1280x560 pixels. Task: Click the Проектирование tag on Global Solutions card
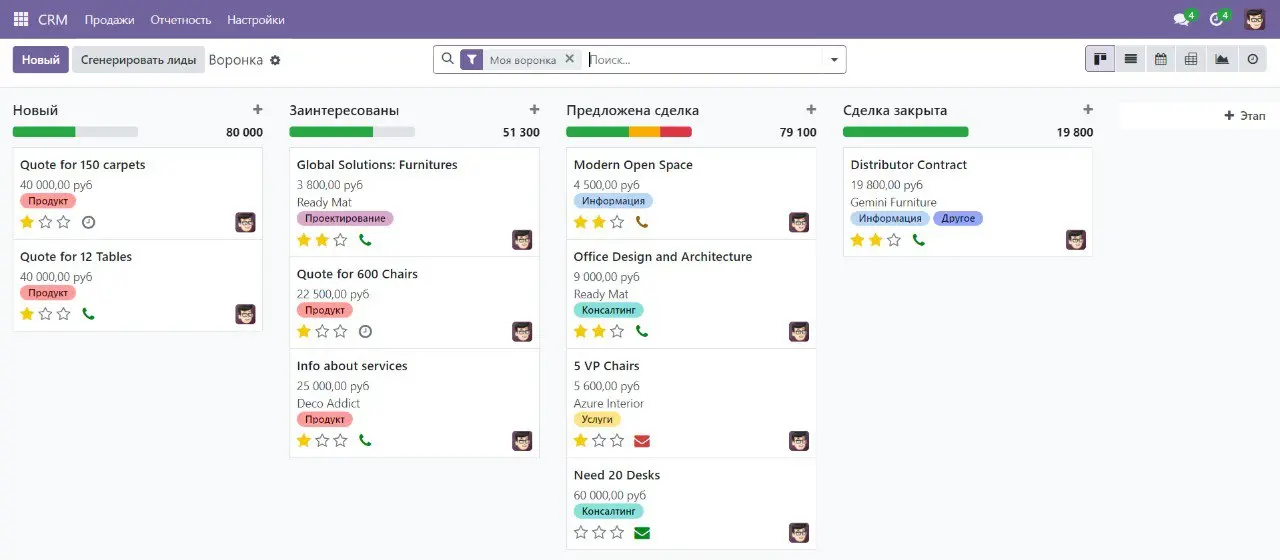[345, 218]
